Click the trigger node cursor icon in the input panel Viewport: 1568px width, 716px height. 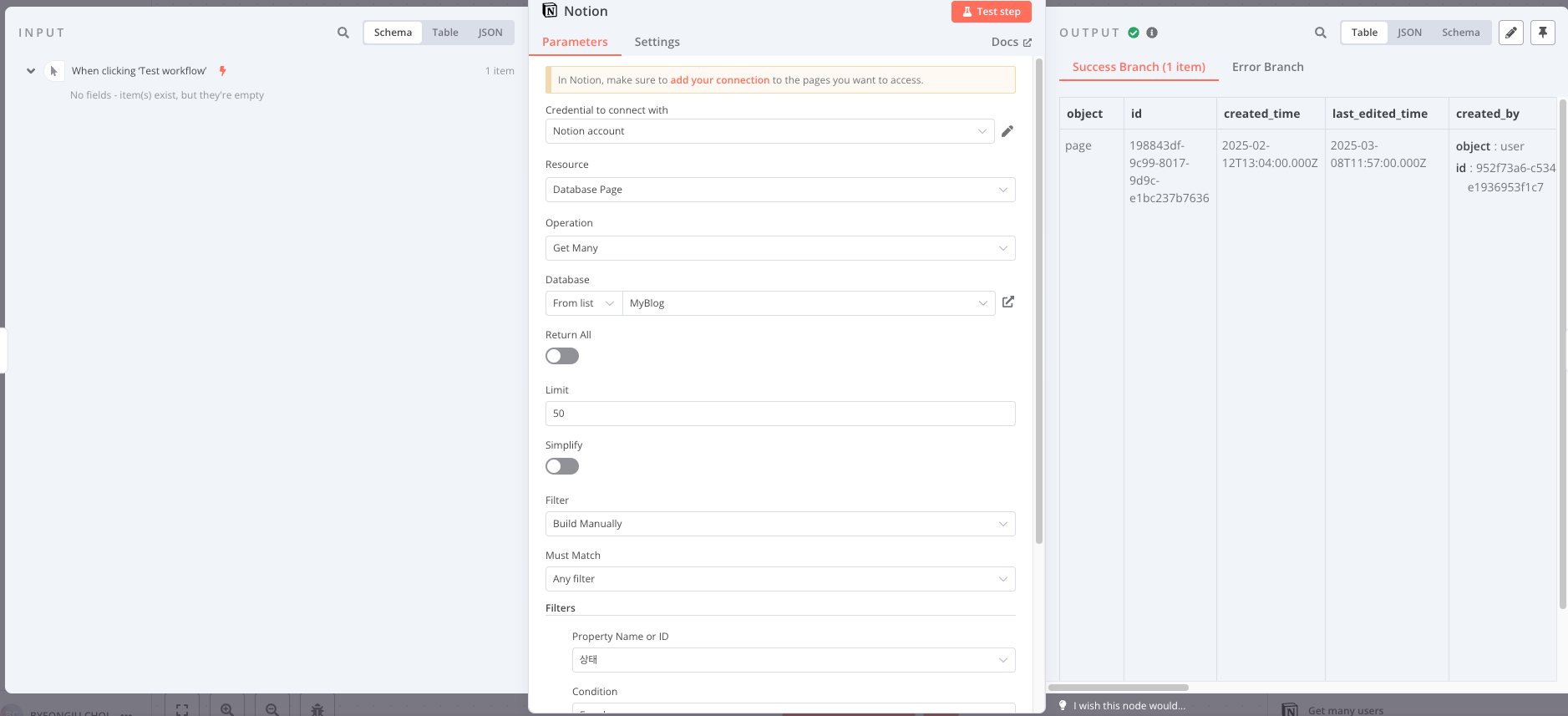point(54,71)
